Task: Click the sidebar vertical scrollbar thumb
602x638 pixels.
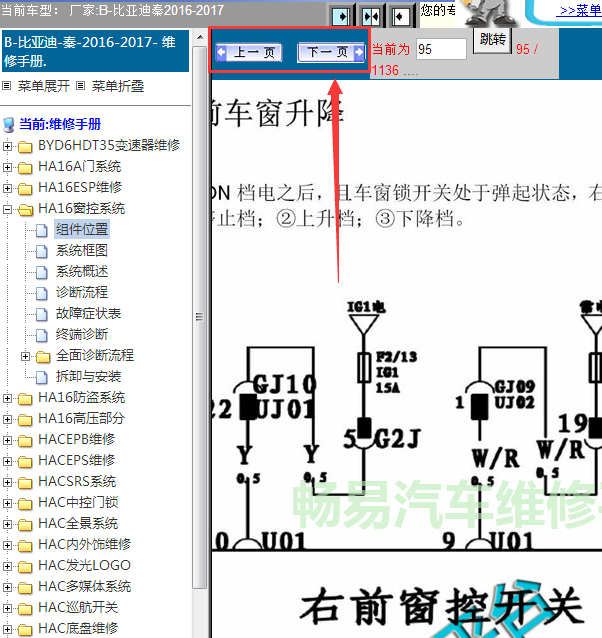Action: 200,317
